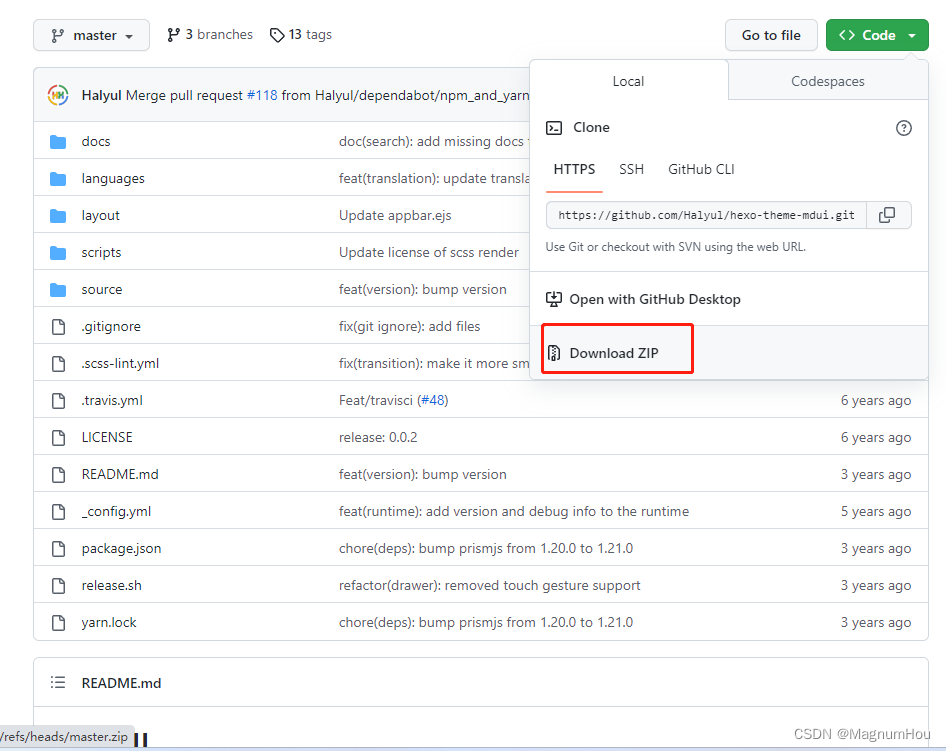Click the README list outline icon
This screenshot has width=946, height=751.
(x=59, y=683)
